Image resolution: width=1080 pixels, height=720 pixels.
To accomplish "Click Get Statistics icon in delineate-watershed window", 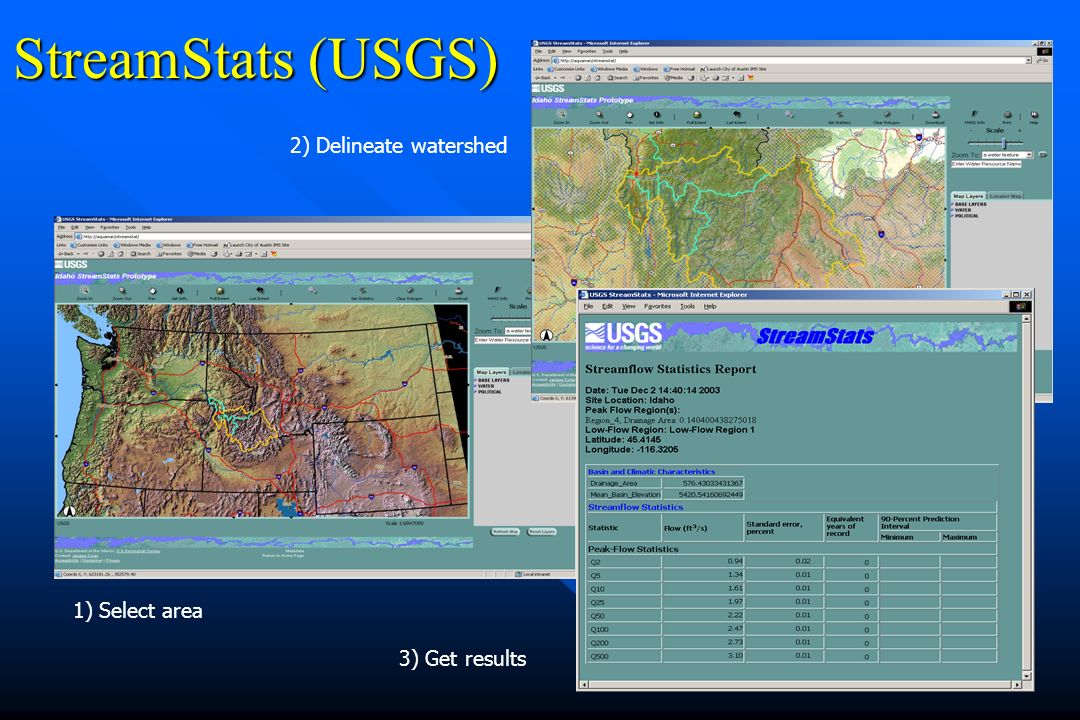I will pyautogui.click(x=839, y=116).
